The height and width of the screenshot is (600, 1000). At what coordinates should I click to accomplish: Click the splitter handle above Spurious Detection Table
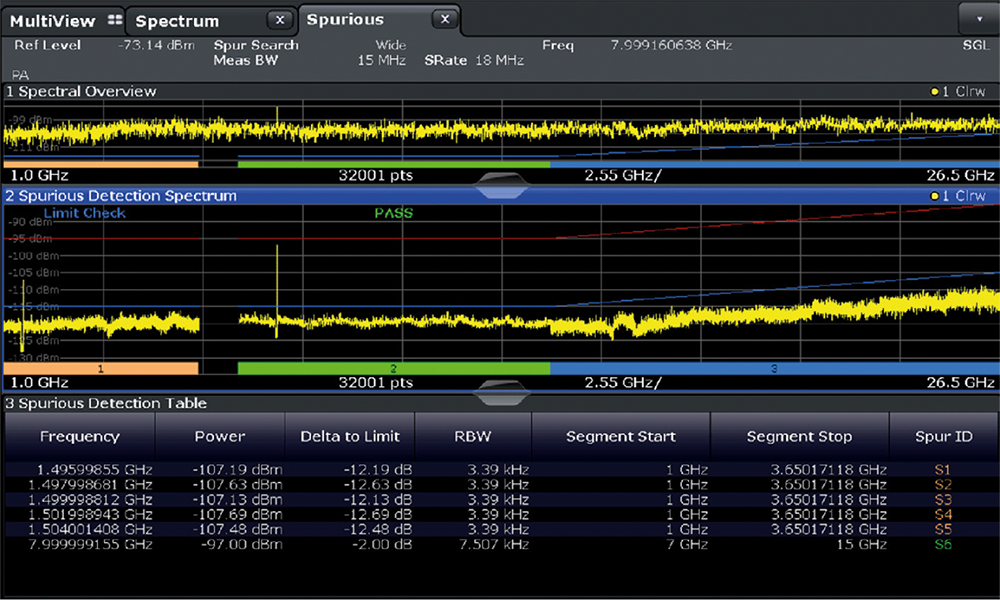click(x=502, y=393)
